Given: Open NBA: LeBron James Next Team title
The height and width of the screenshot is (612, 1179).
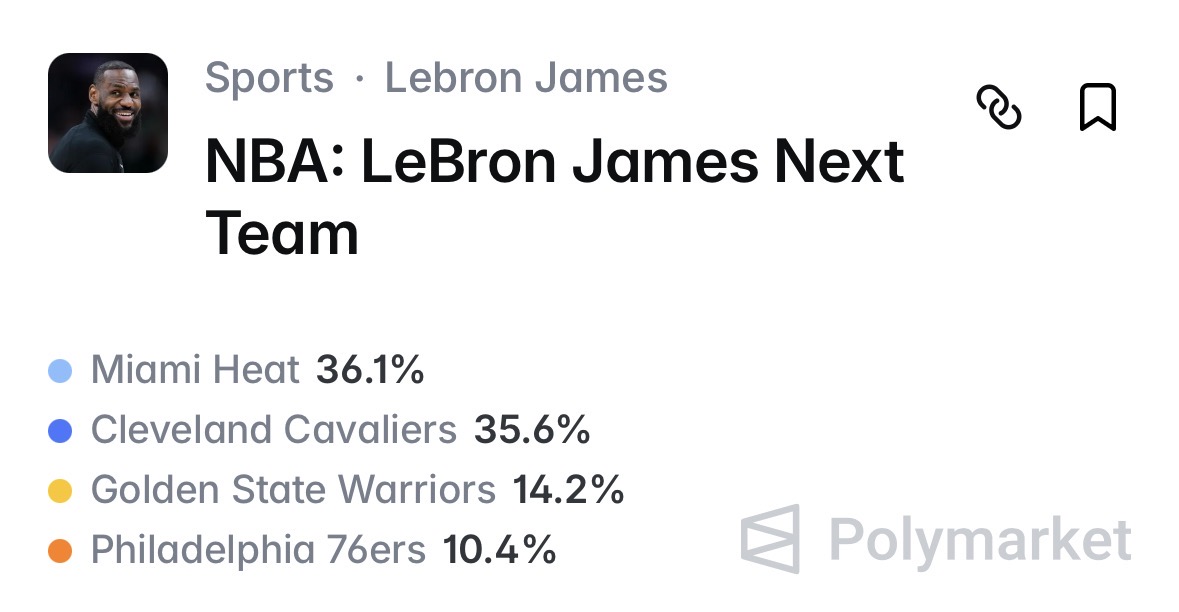Looking at the screenshot, I should pos(554,197).
